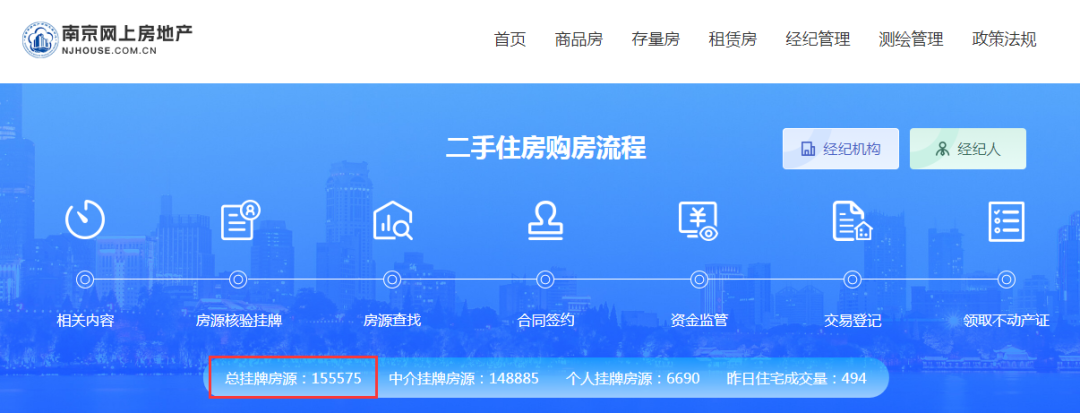Open the 领取不动产证 step link
1080x413 pixels.
point(1006,320)
